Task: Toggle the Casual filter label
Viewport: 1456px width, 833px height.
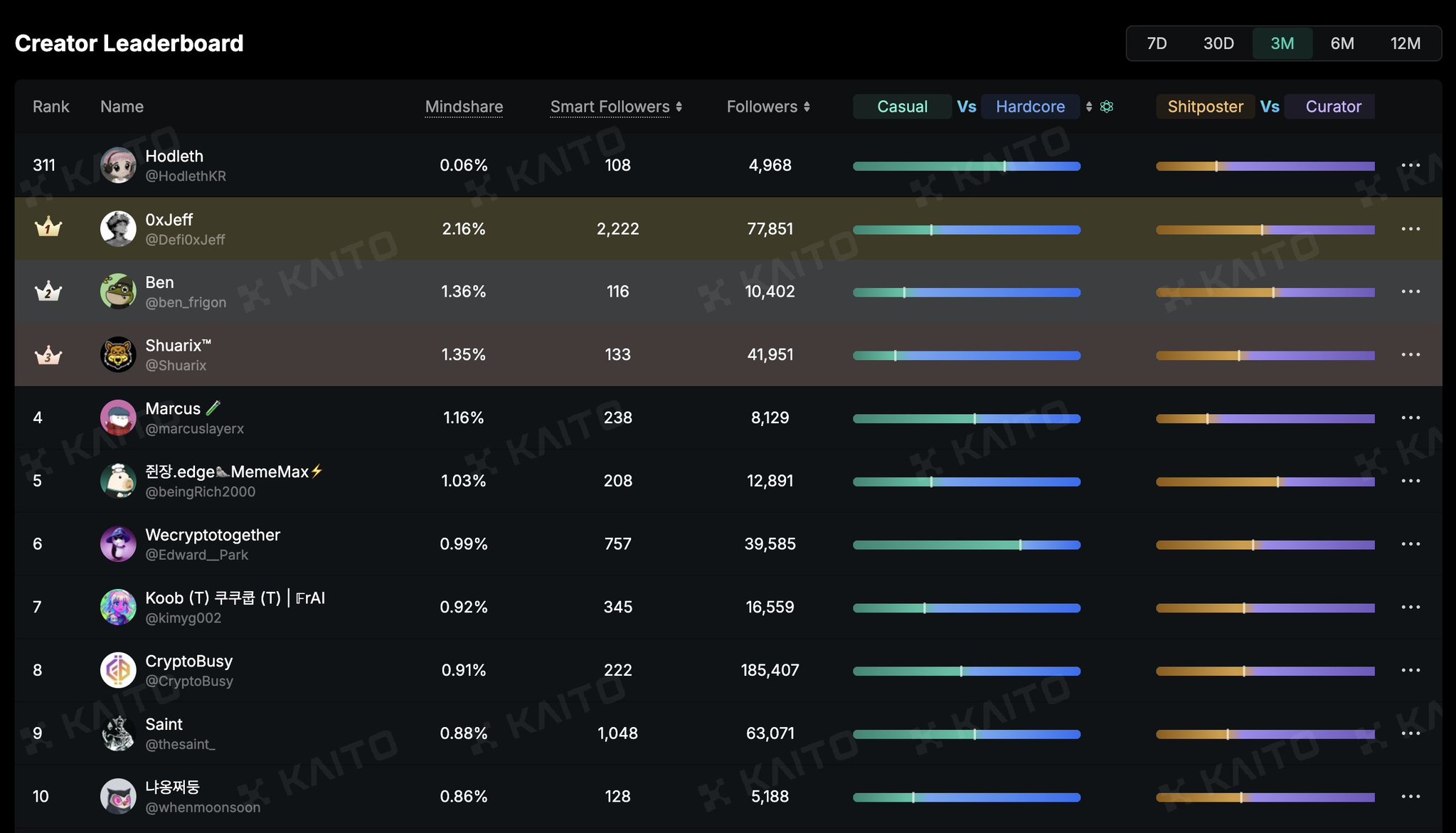Action: (902, 107)
